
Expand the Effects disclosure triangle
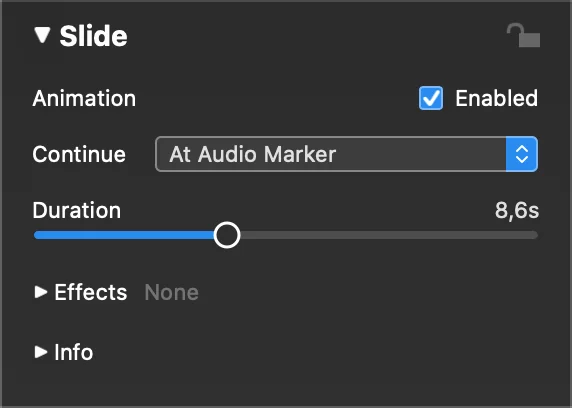41,292
